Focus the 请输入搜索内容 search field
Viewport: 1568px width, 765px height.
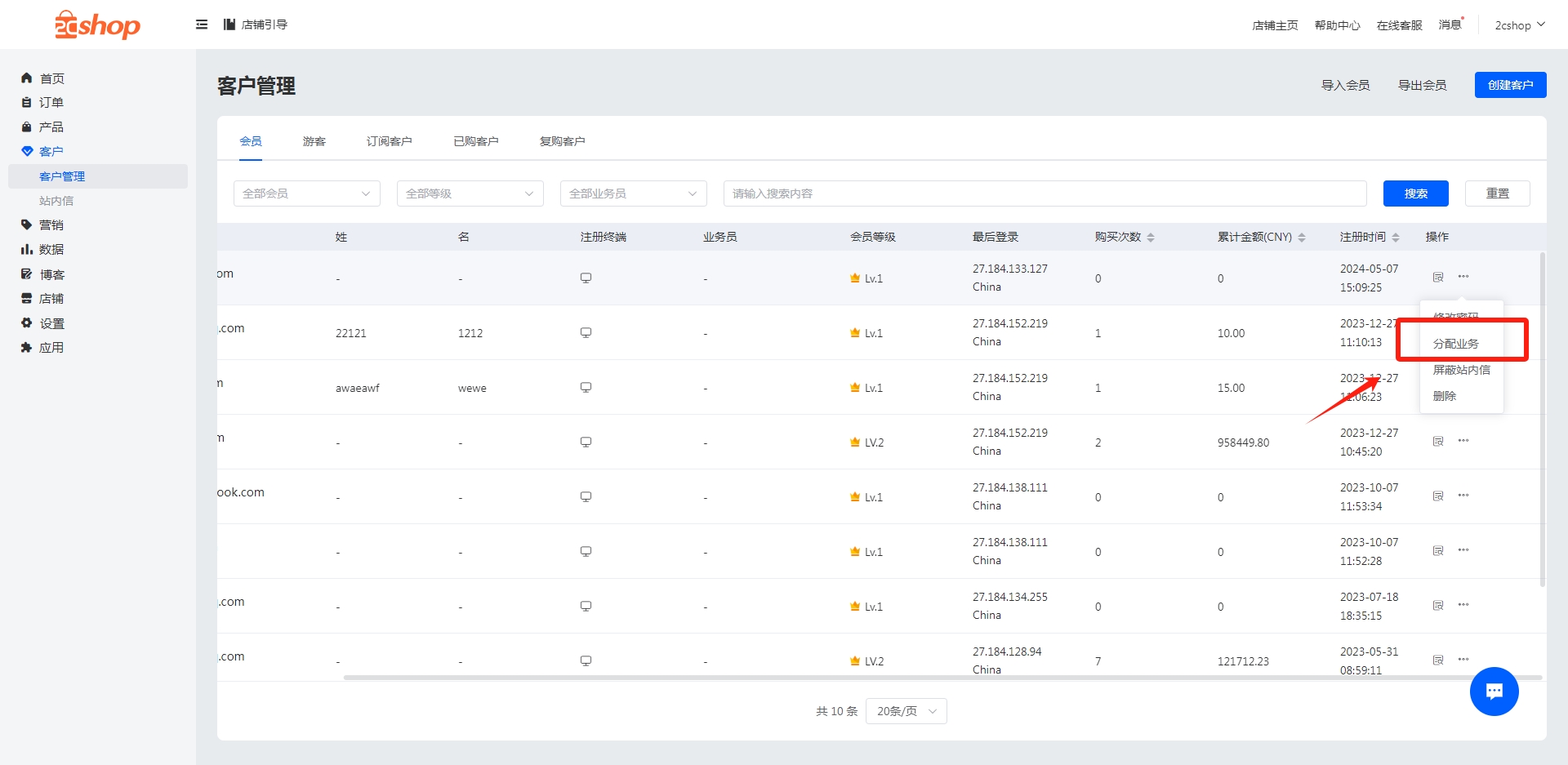(x=1045, y=193)
